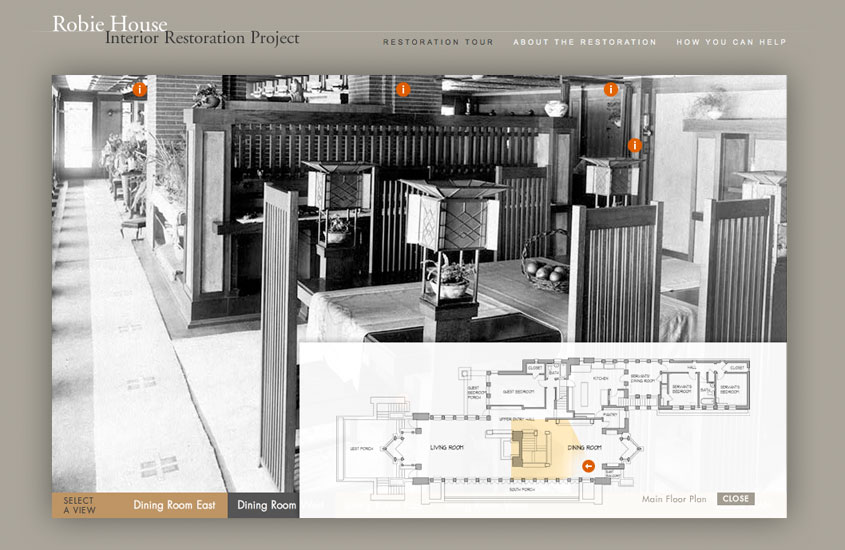Click the Interior Restoration Project subtitle
This screenshot has height=550, width=845.
pyautogui.click(x=202, y=38)
